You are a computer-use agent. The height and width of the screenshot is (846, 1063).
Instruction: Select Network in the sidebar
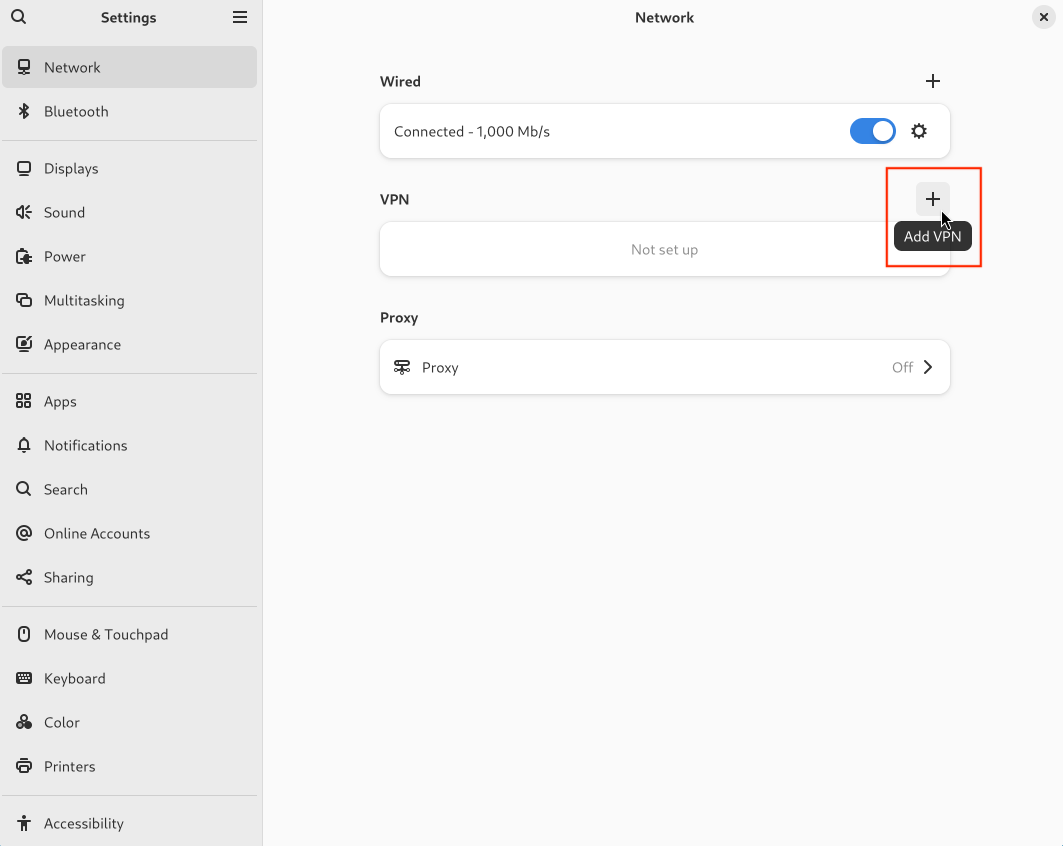coord(129,67)
